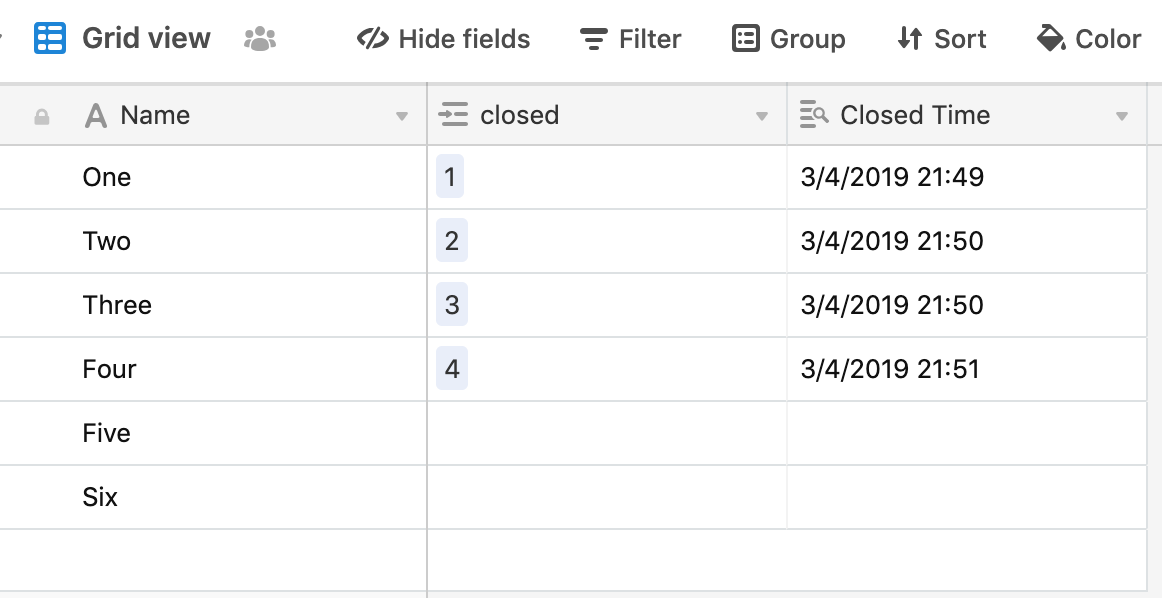This screenshot has height=598, width=1162.
Task: Open the closed column dropdown arrow
Action: click(761, 116)
